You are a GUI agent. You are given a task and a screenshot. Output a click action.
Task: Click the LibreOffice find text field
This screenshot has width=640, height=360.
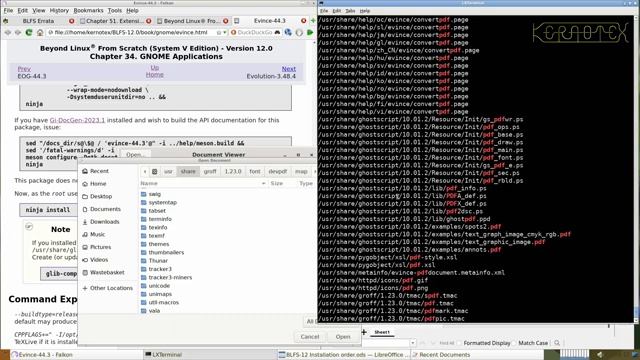386,343
